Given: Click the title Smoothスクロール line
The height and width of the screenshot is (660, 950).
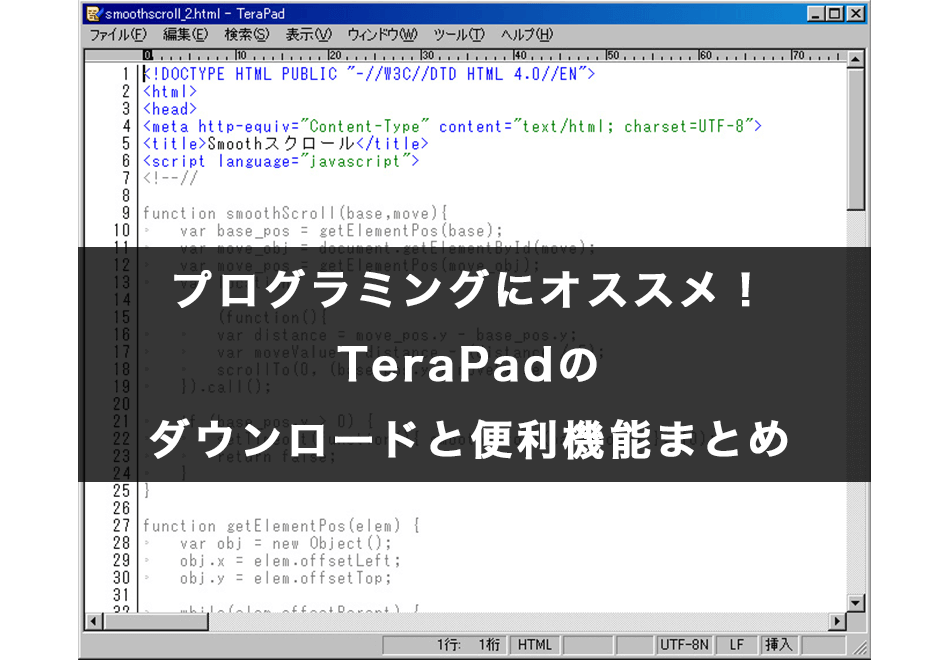Looking at the screenshot, I should click(x=285, y=144).
